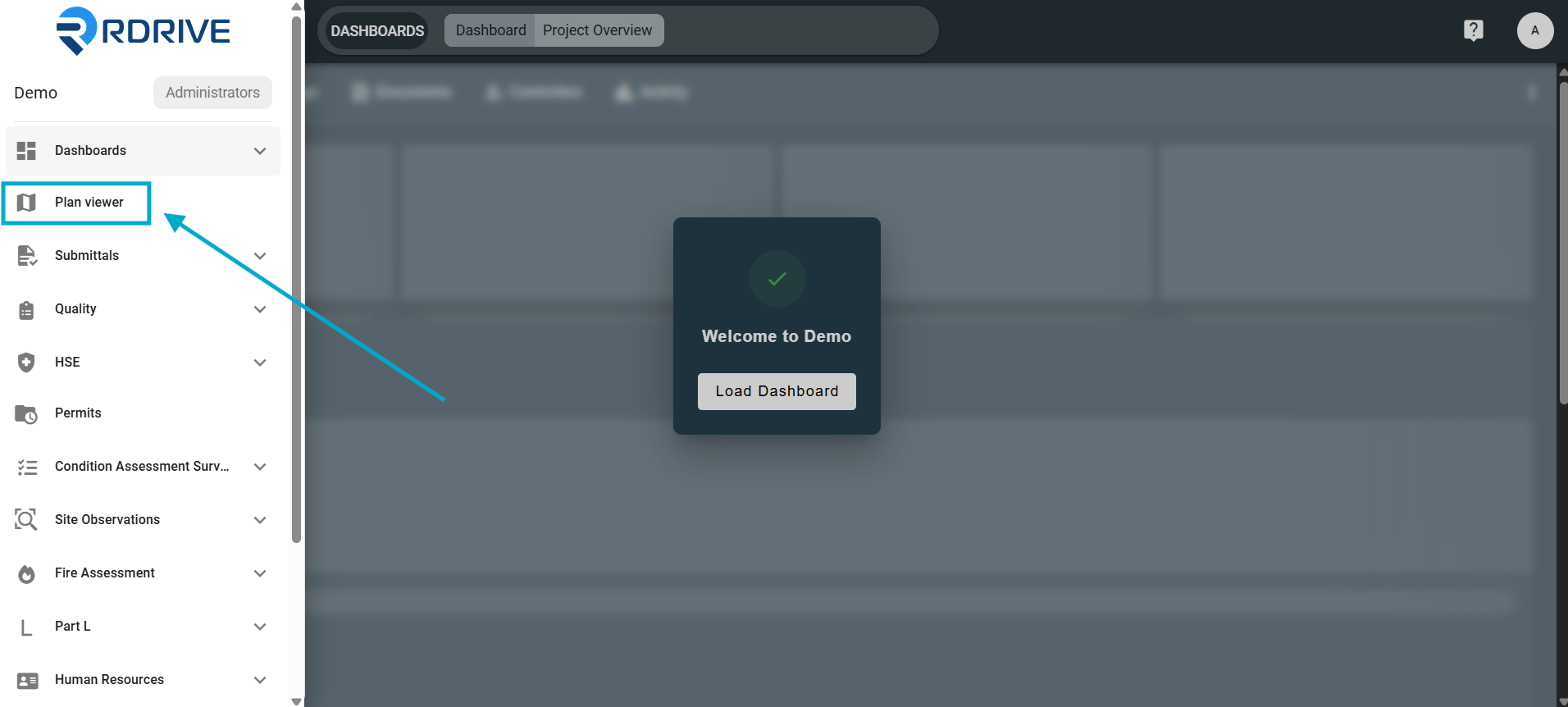Expand the Human Resources chevron
The height and width of the screenshot is (707, 1568).
click(x=260, y=680)
